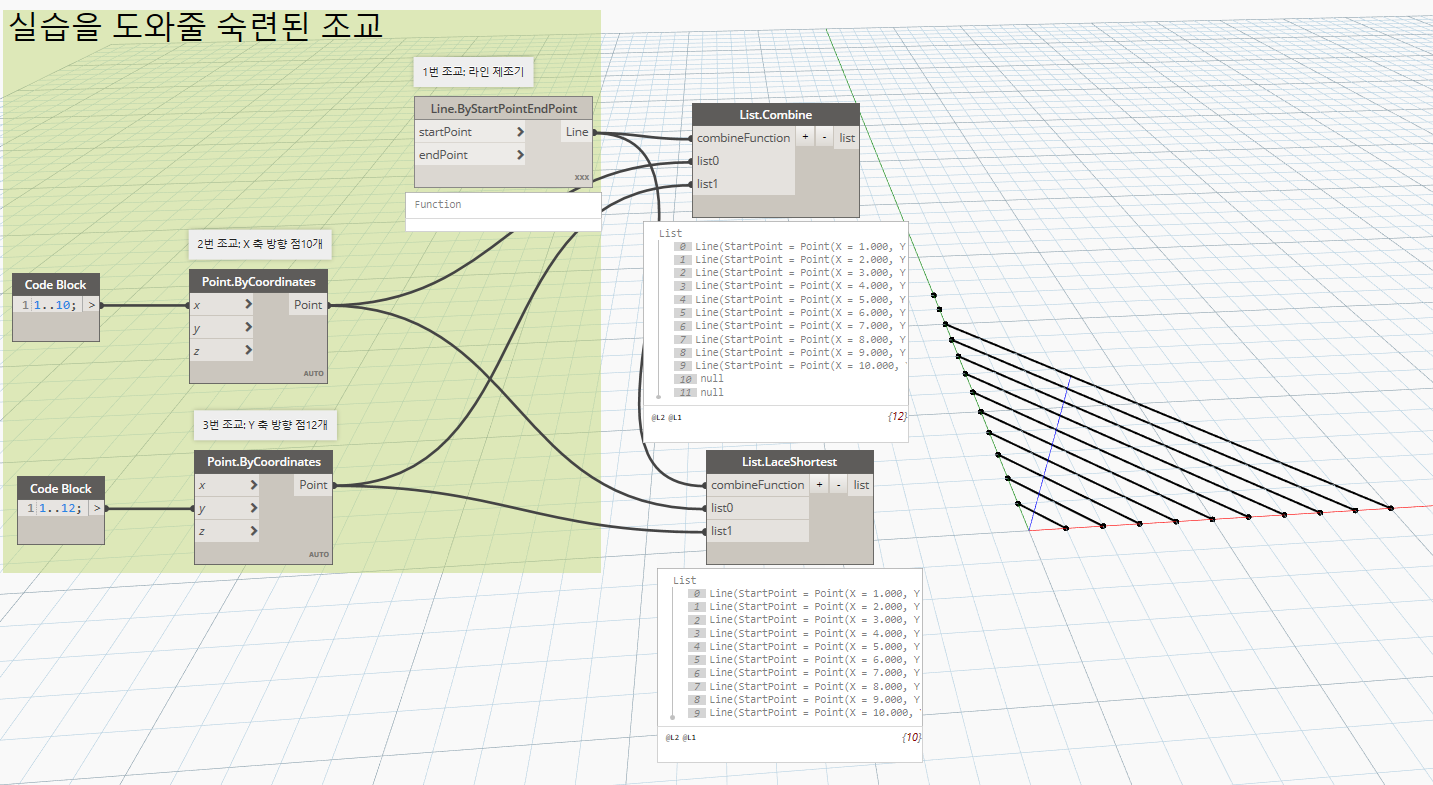Select the Line.ByStartPointEndPoint node title
The image size is (1433, 785).
pyautogui.click(x=503, y=108)
